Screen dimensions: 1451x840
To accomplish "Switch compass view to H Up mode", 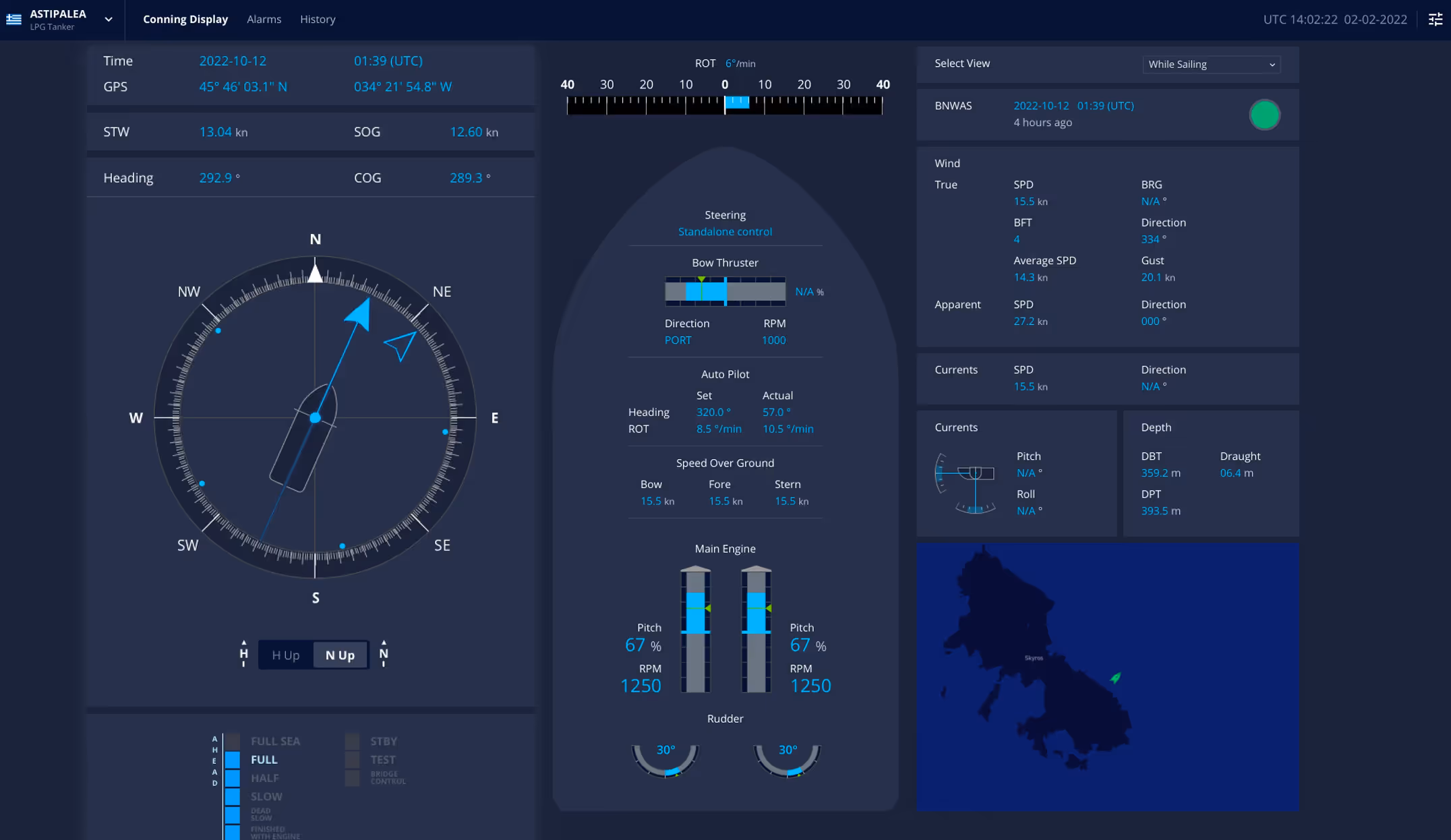I will point(285,655).
